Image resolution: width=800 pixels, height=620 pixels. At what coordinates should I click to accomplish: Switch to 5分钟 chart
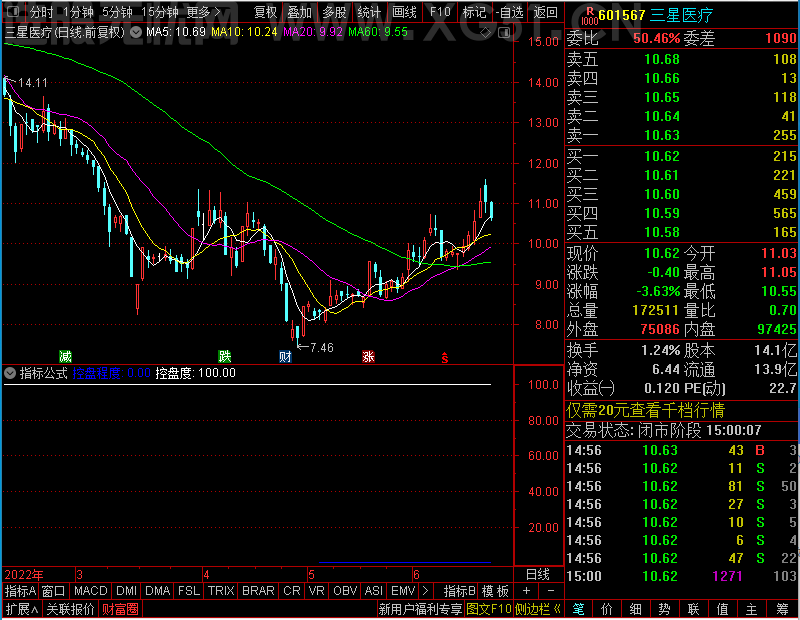click(117, 12)
